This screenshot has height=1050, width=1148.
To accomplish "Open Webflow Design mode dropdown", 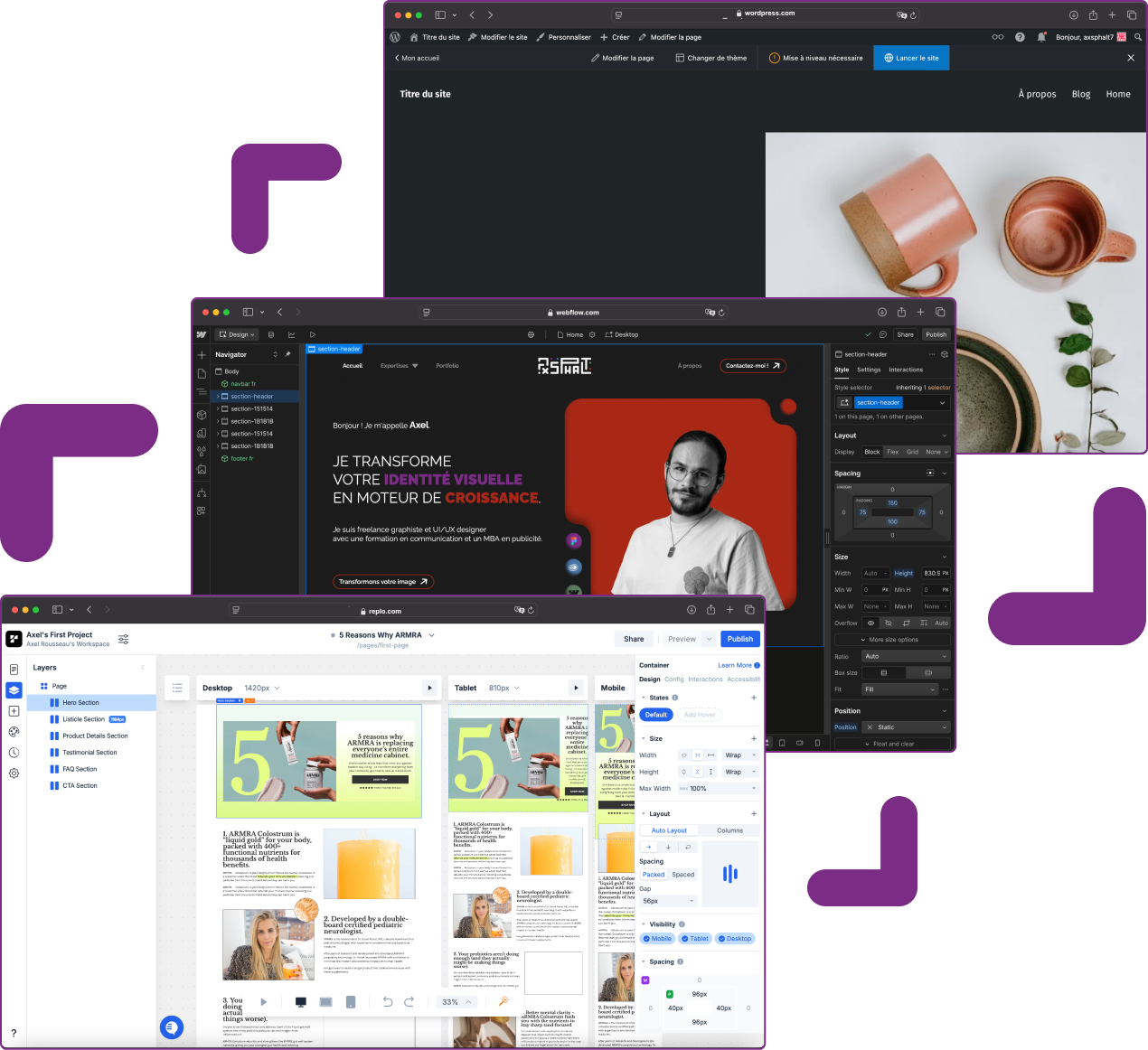I will (x=237, y=334).
